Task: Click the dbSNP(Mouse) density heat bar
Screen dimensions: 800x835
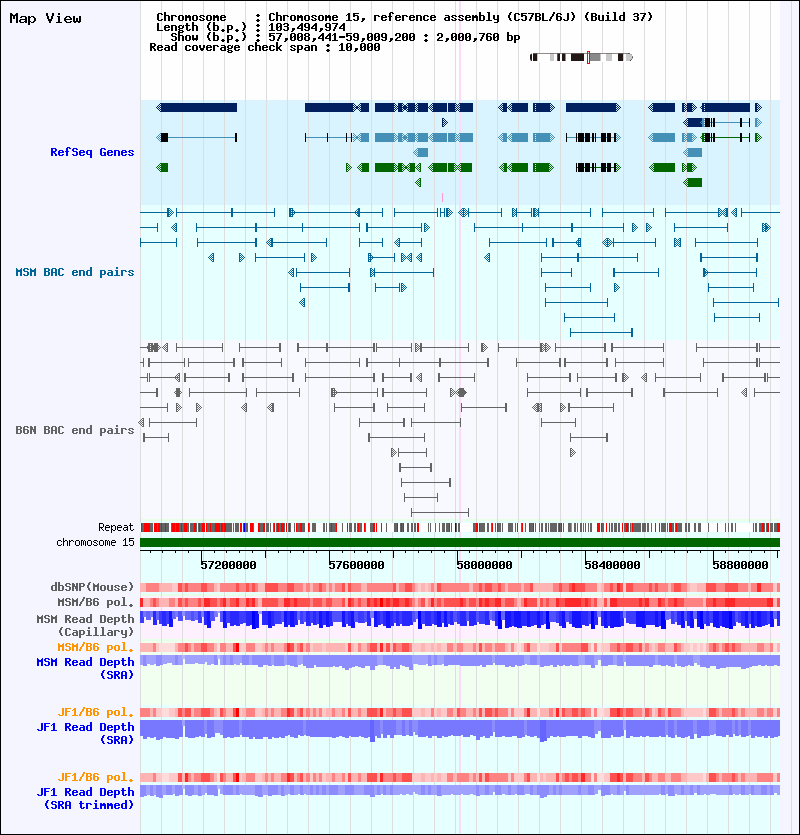Action: point(460,587)
